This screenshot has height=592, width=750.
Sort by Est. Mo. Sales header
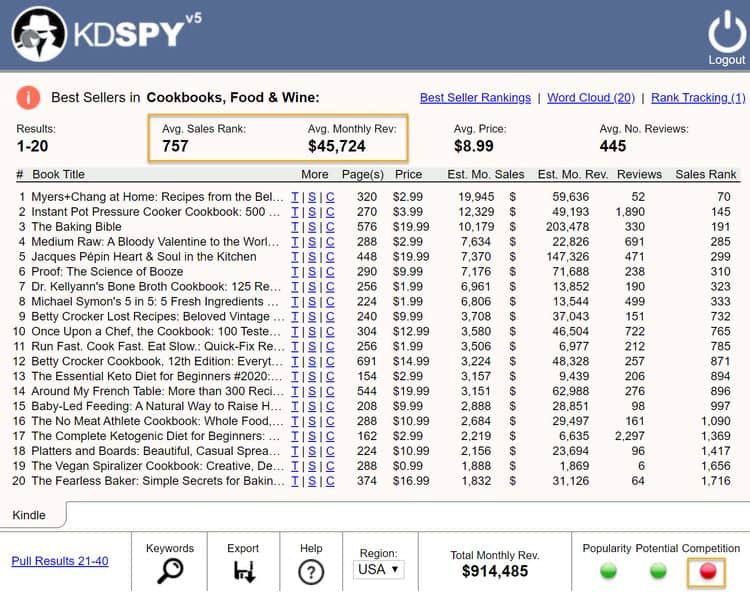(485, 174)
